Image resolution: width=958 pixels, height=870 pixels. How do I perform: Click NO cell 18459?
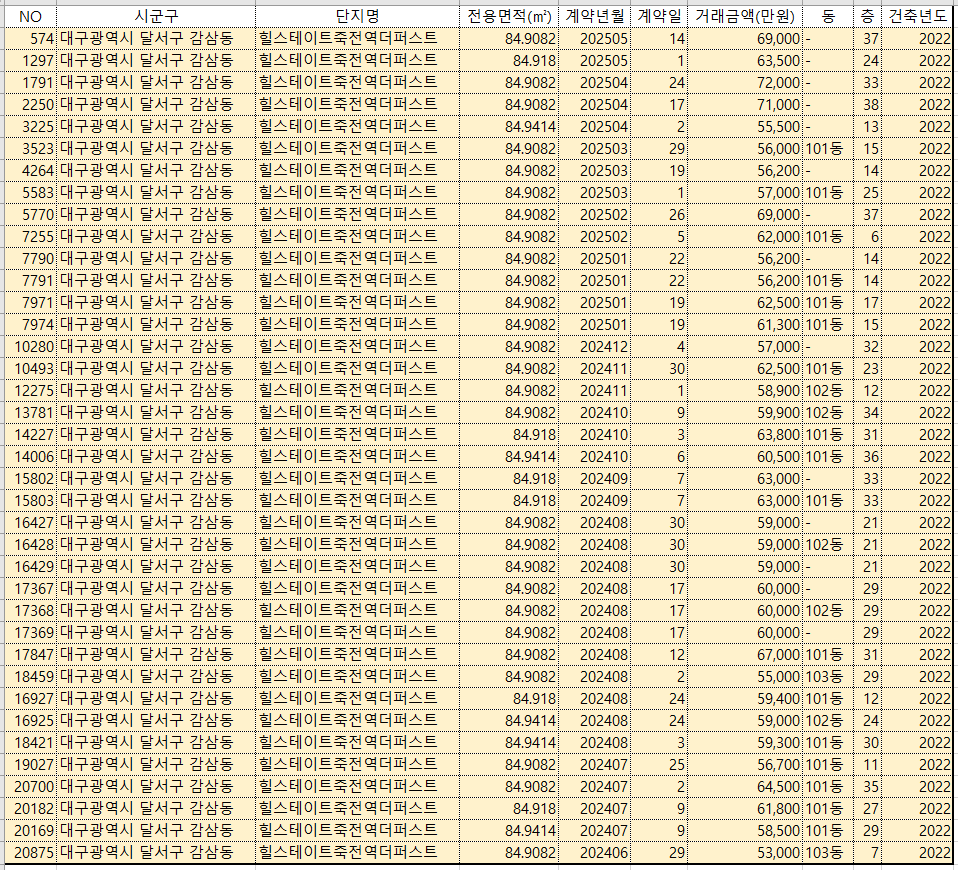[31, 676]
